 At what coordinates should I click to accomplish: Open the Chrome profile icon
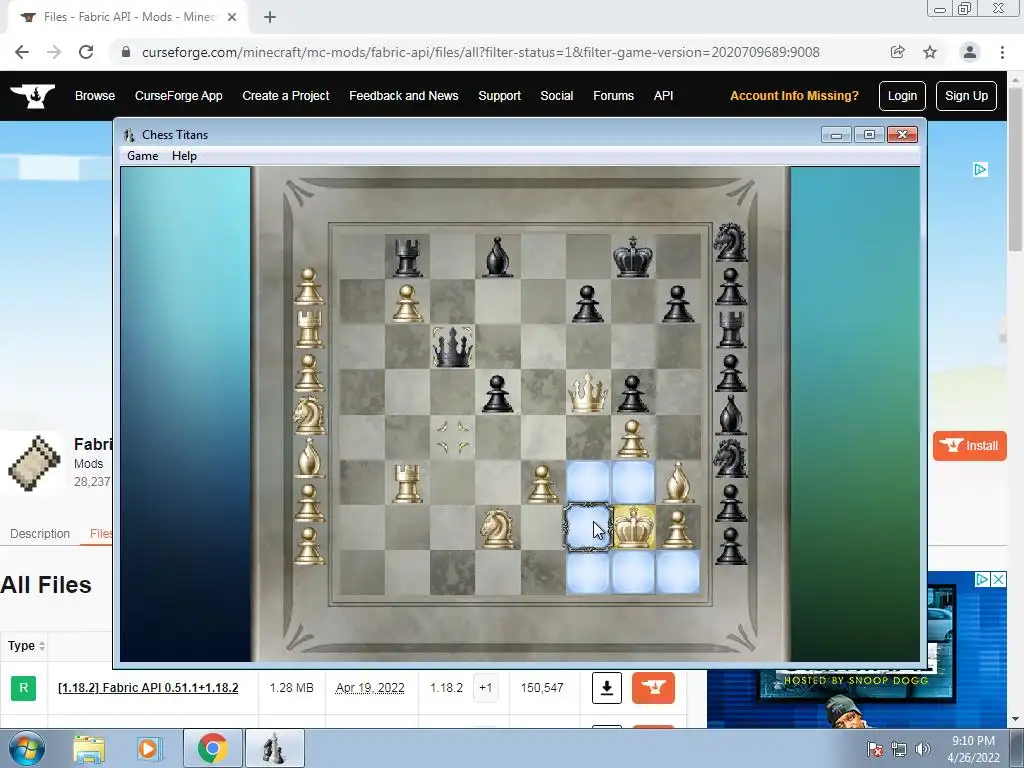970,52
